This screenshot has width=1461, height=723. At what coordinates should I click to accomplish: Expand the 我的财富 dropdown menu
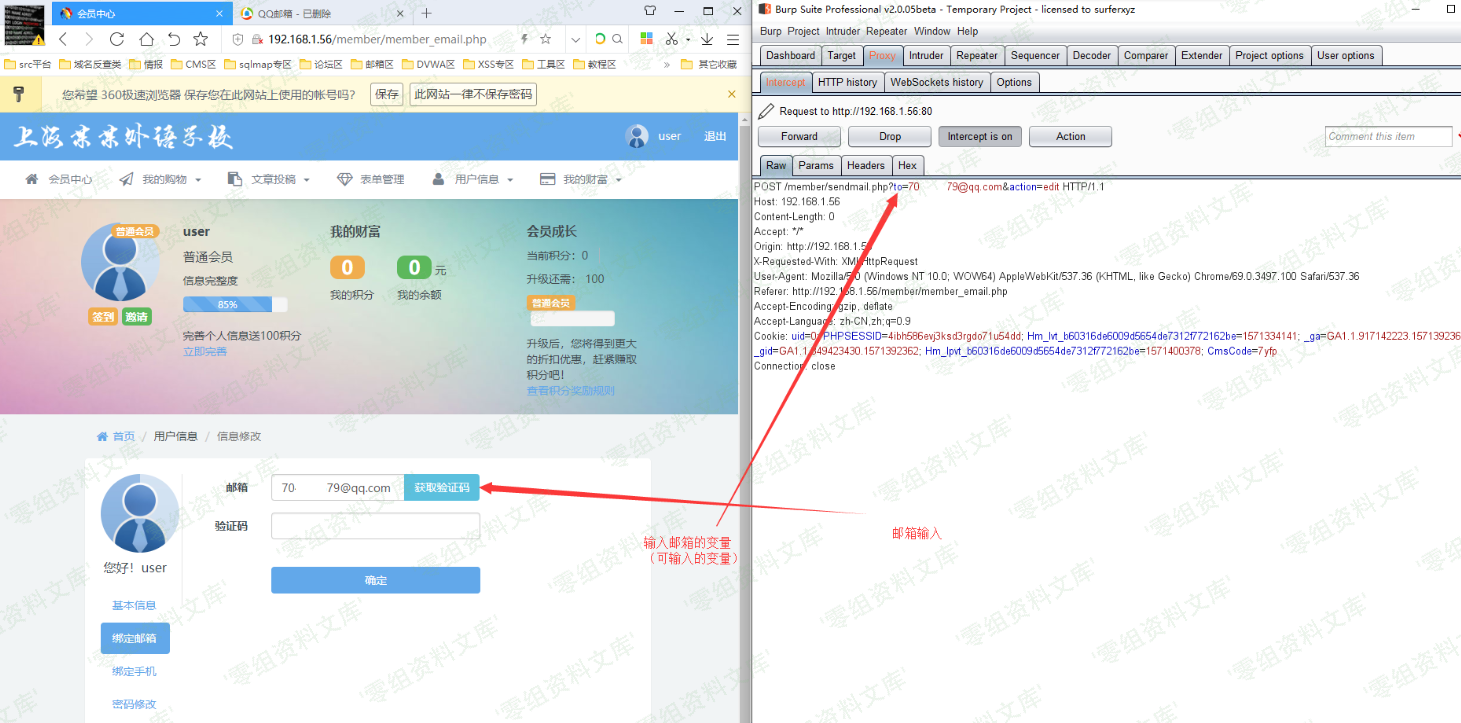point(581,179)
